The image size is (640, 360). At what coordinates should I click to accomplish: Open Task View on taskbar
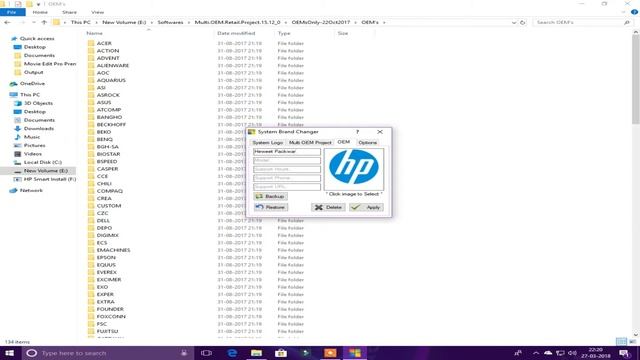pyautogui.click(x=207, y=353)
